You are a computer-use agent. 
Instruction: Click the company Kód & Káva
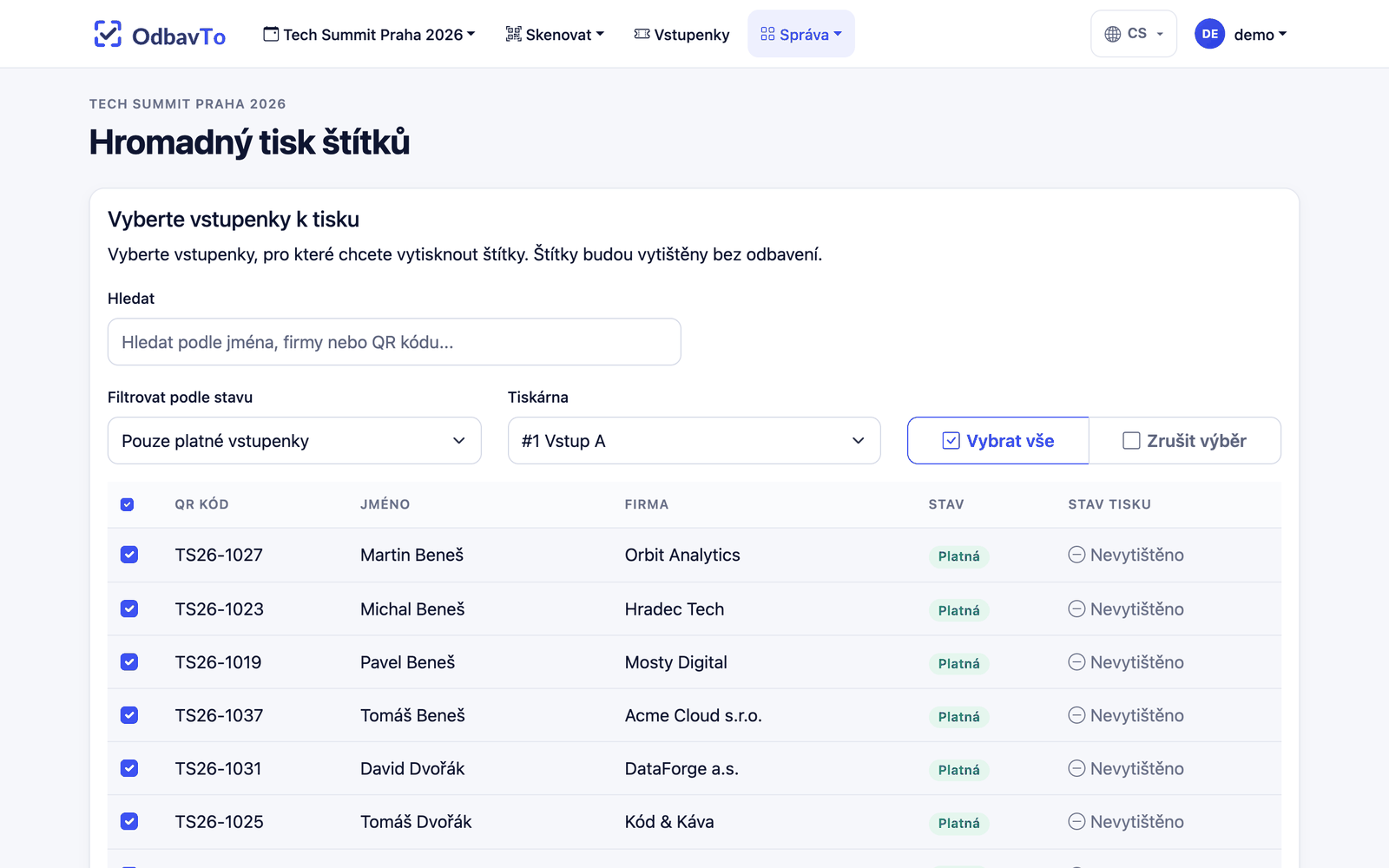[x=669, y=821]
